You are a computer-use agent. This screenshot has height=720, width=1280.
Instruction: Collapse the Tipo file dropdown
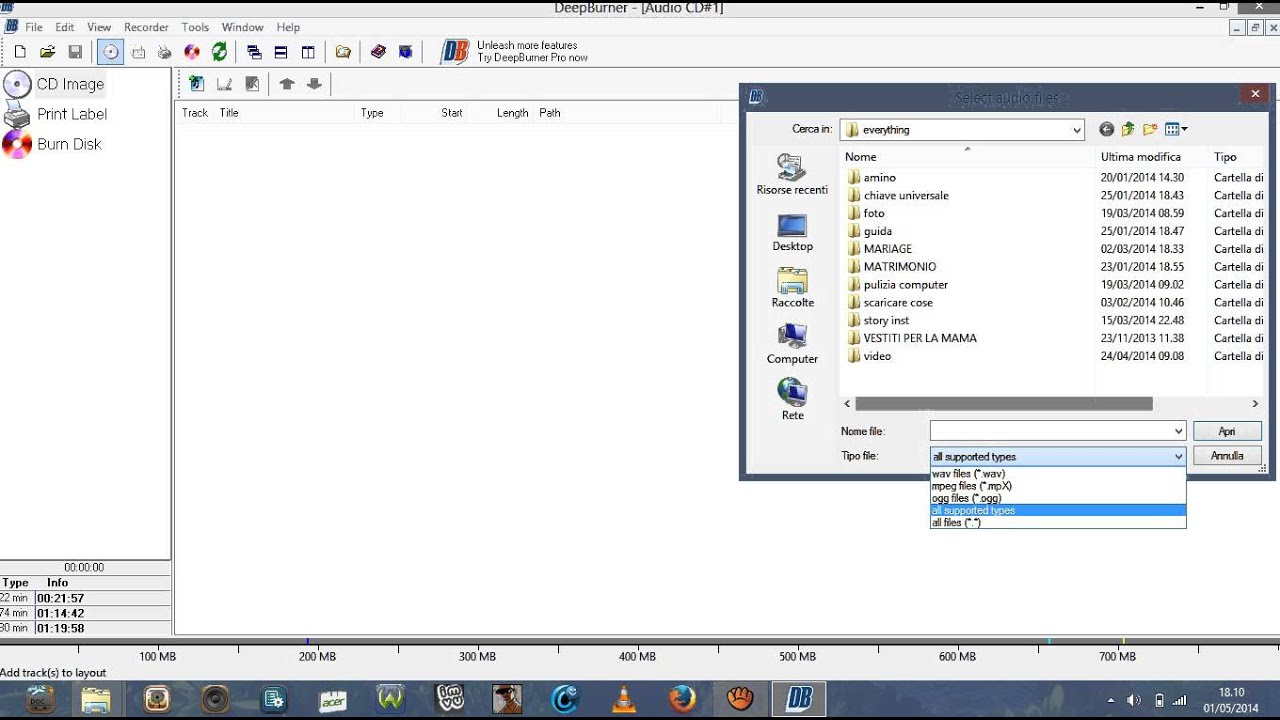pyautogui.click(x=1178, y=456)
